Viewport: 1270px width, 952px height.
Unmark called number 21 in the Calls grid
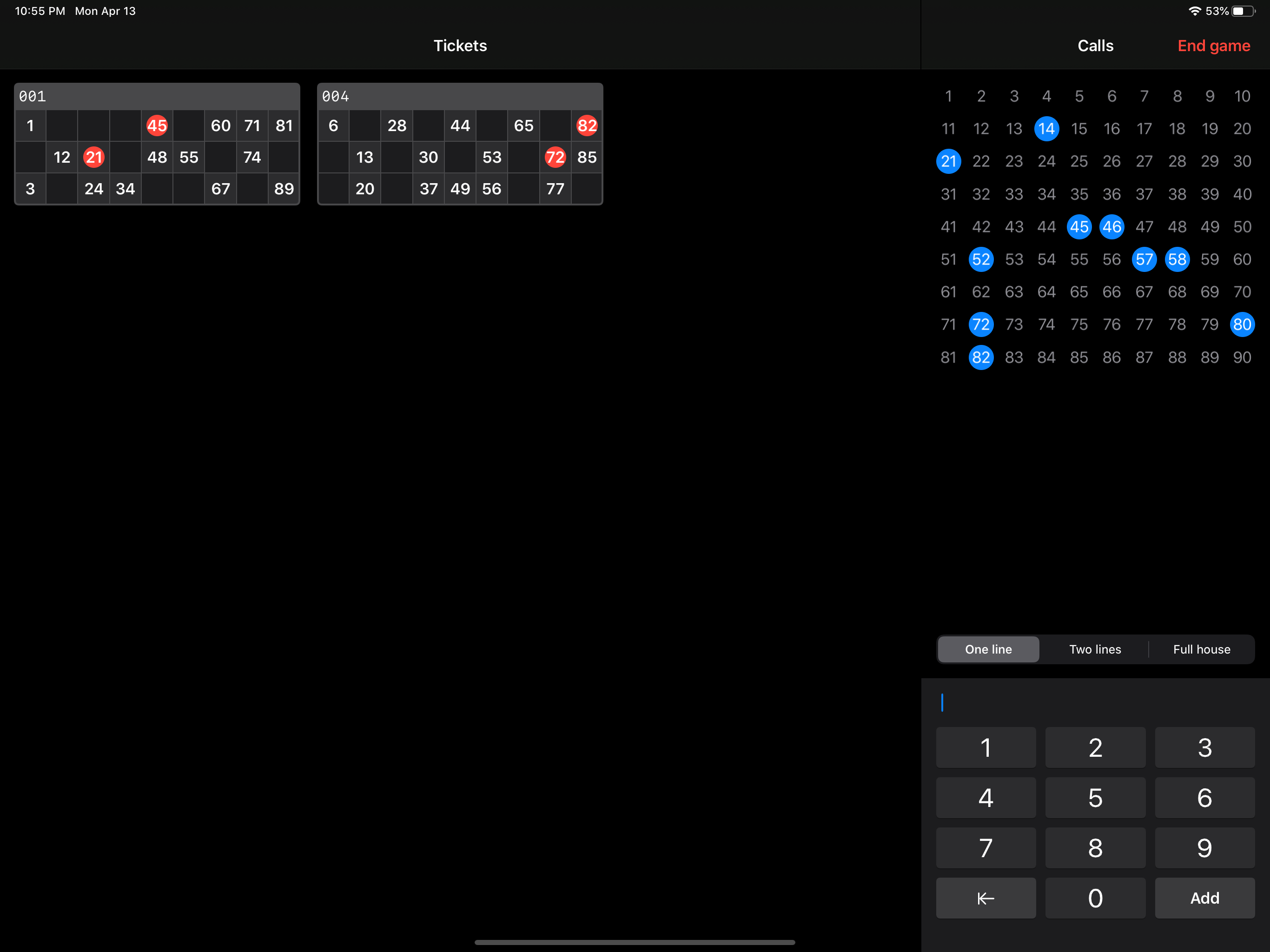[948, 161]
